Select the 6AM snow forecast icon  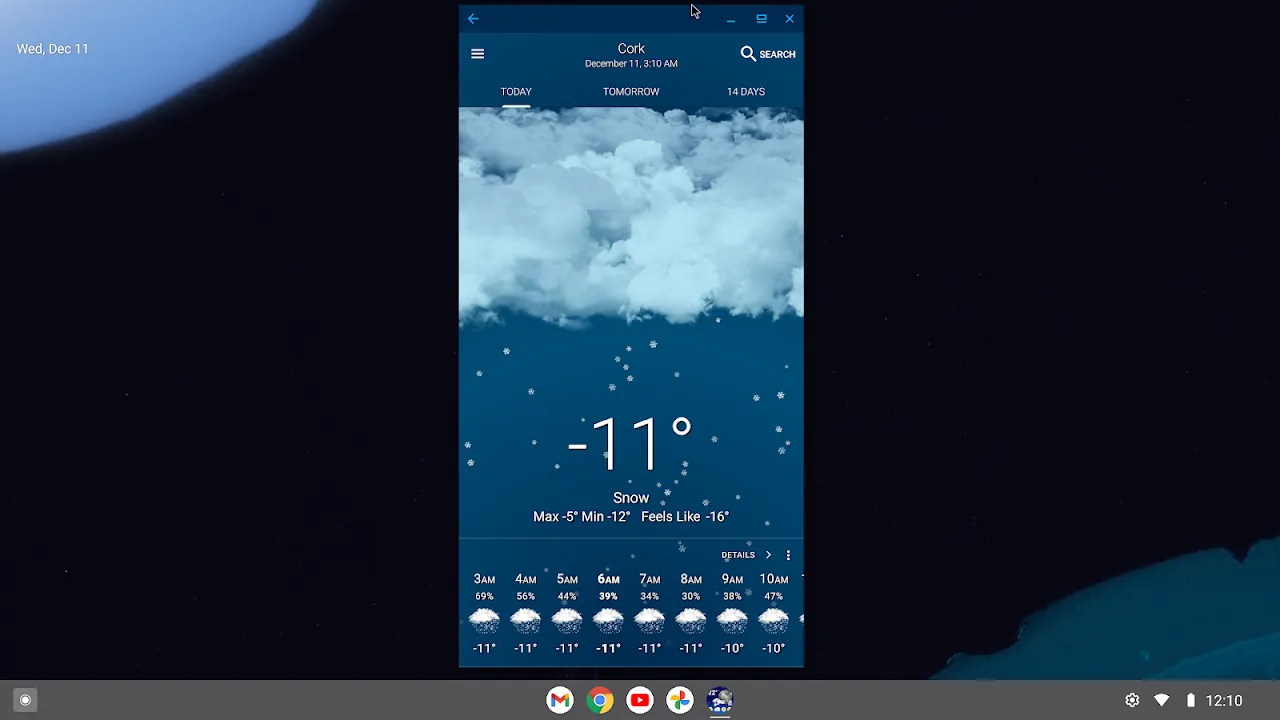(x=608, y=621)
